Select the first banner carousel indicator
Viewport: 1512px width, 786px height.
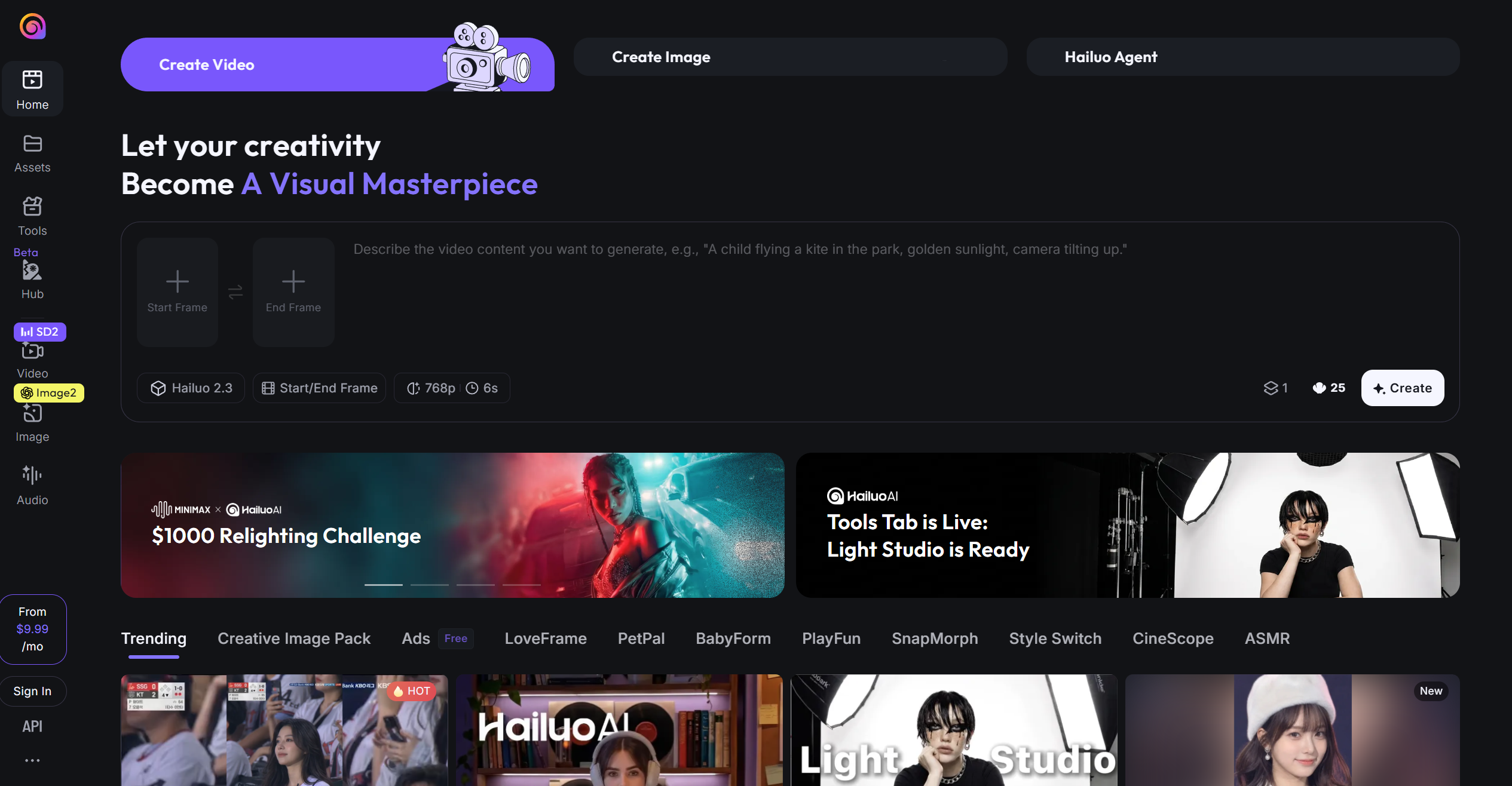[384, 585]
